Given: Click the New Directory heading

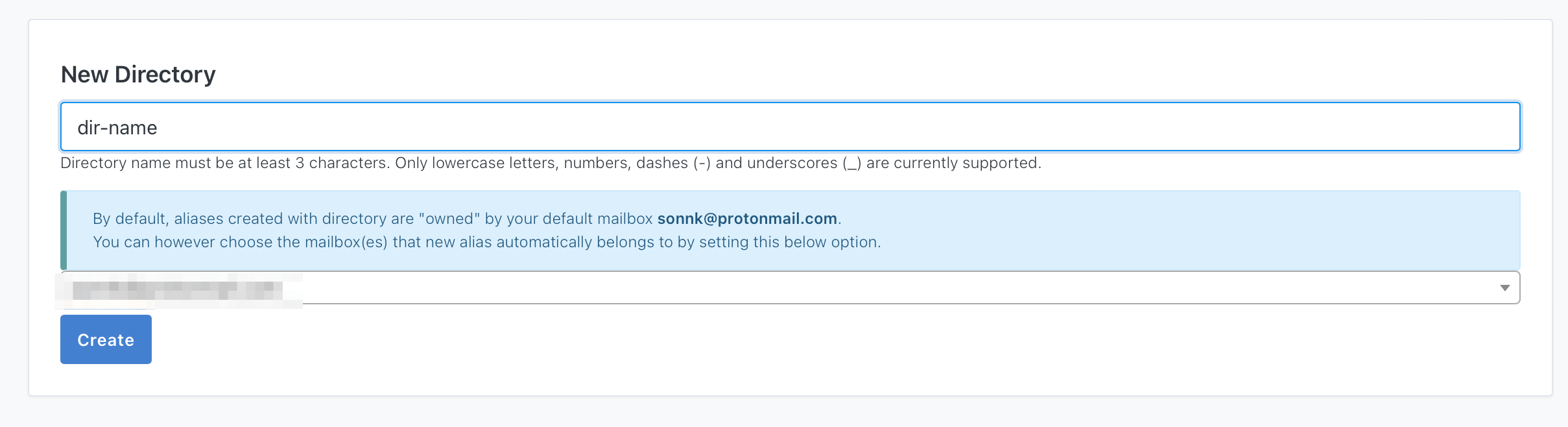Looking at the screenshot, I should click(138, 75).
